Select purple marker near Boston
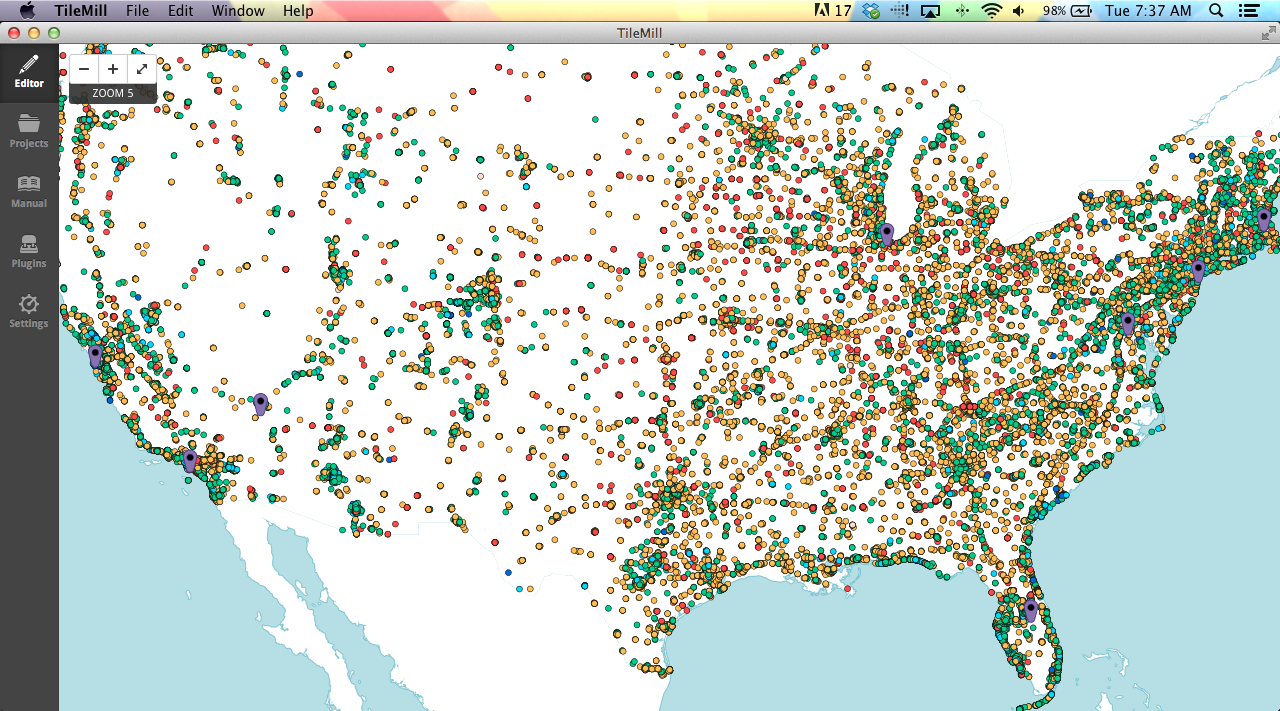 1264,218
